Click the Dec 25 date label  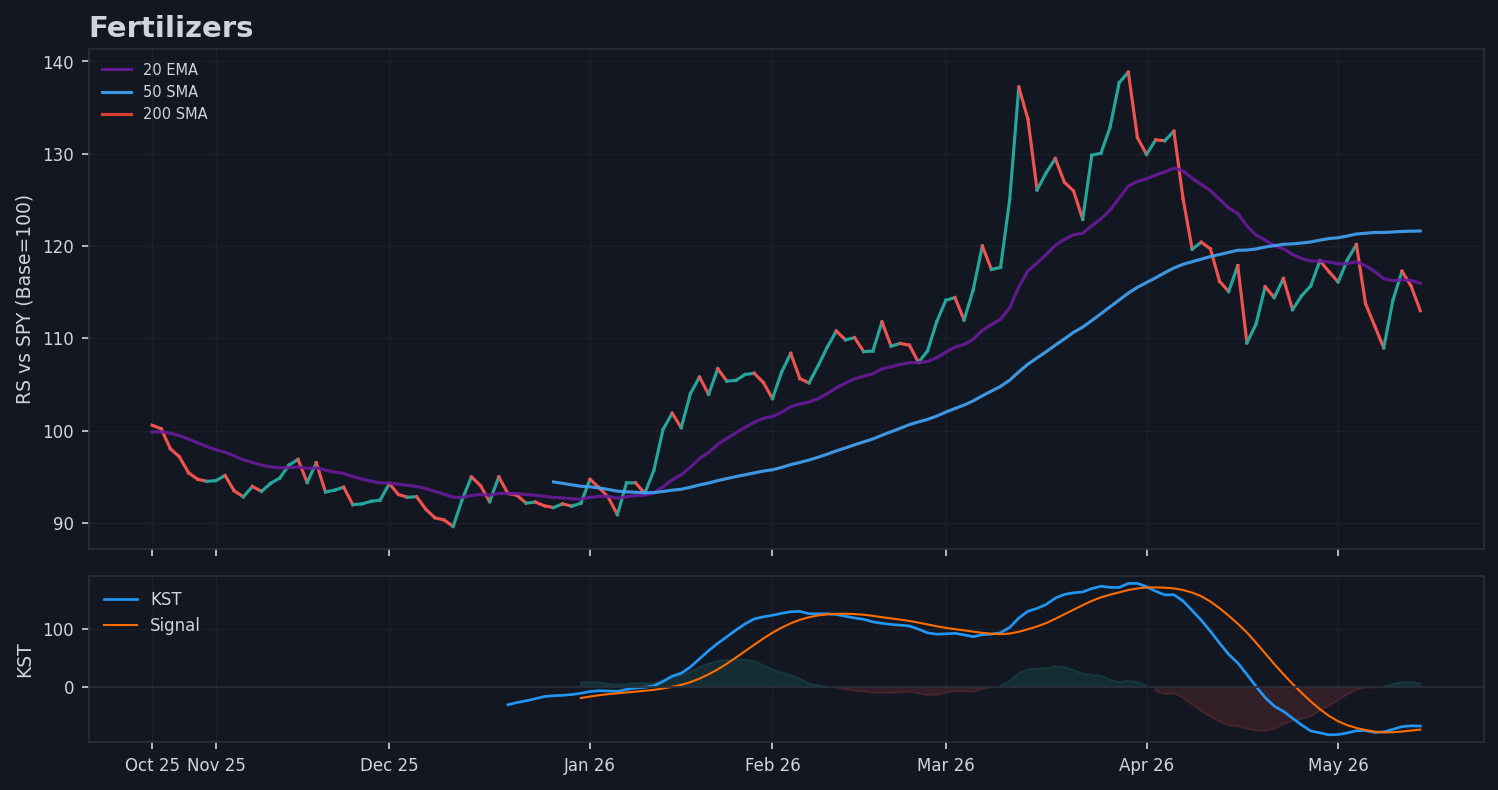389,765
